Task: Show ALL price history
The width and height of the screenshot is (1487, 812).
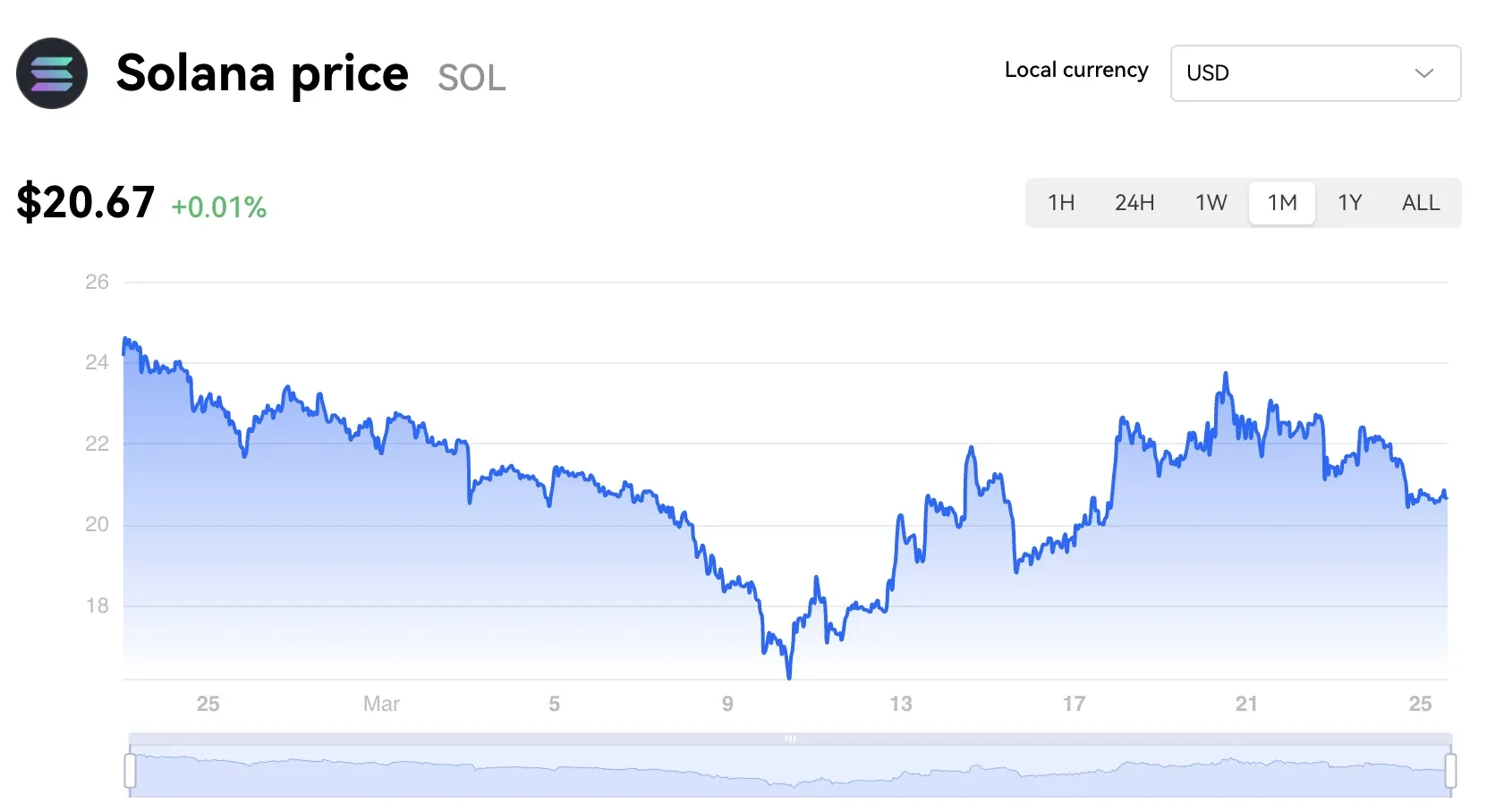Action: coord(1421,203)
